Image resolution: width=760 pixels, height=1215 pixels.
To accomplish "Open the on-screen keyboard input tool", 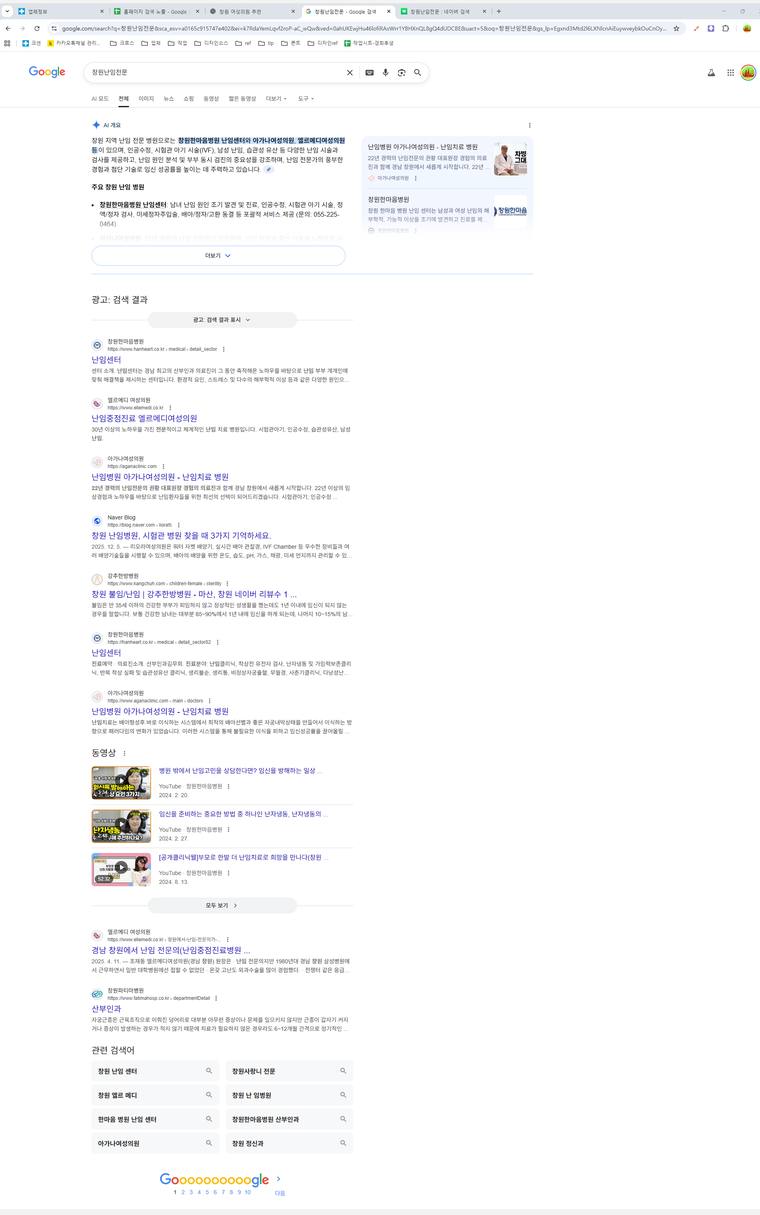I will coord(369,72).
